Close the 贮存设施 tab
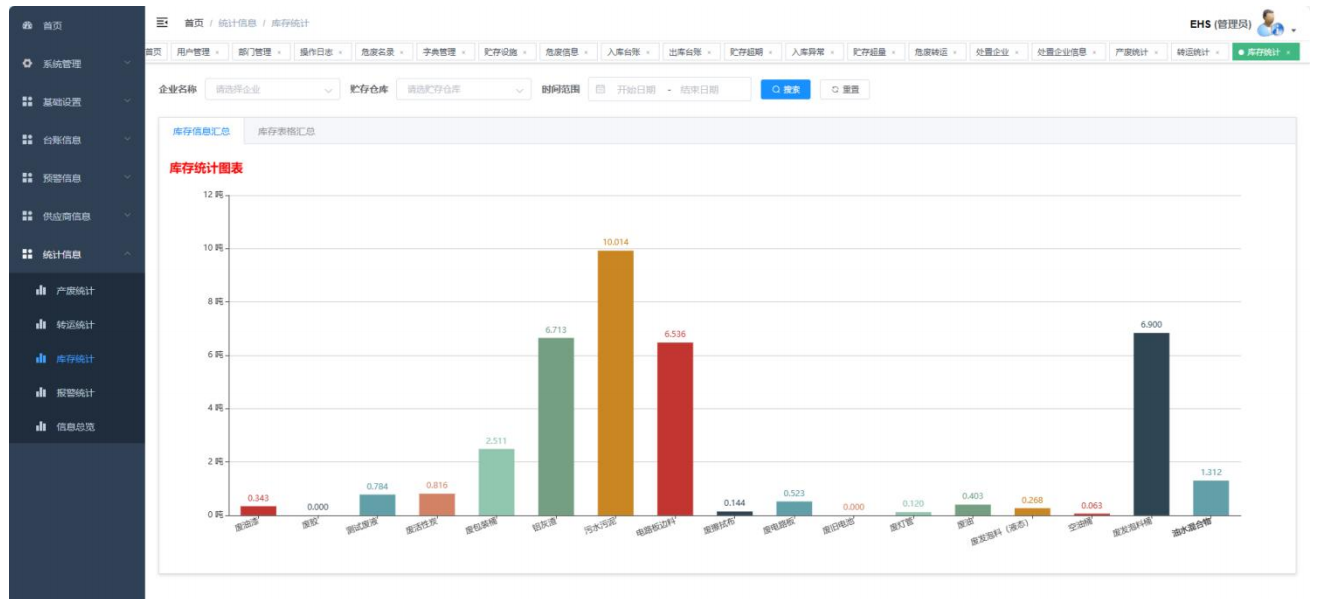The height and width of the screenshot is (599, 1324). click(524, 52)
